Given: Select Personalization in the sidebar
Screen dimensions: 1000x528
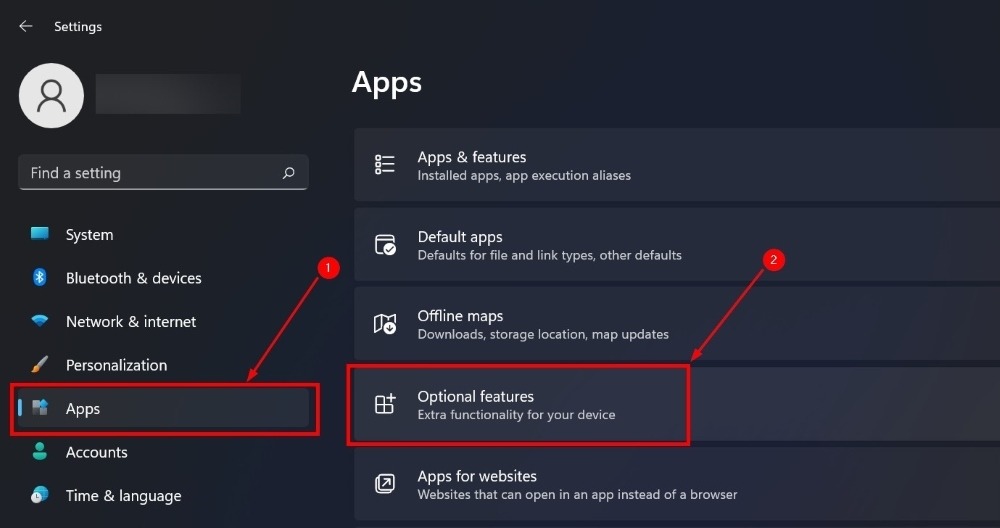Looking at the screenshot, I should point(116,365).
